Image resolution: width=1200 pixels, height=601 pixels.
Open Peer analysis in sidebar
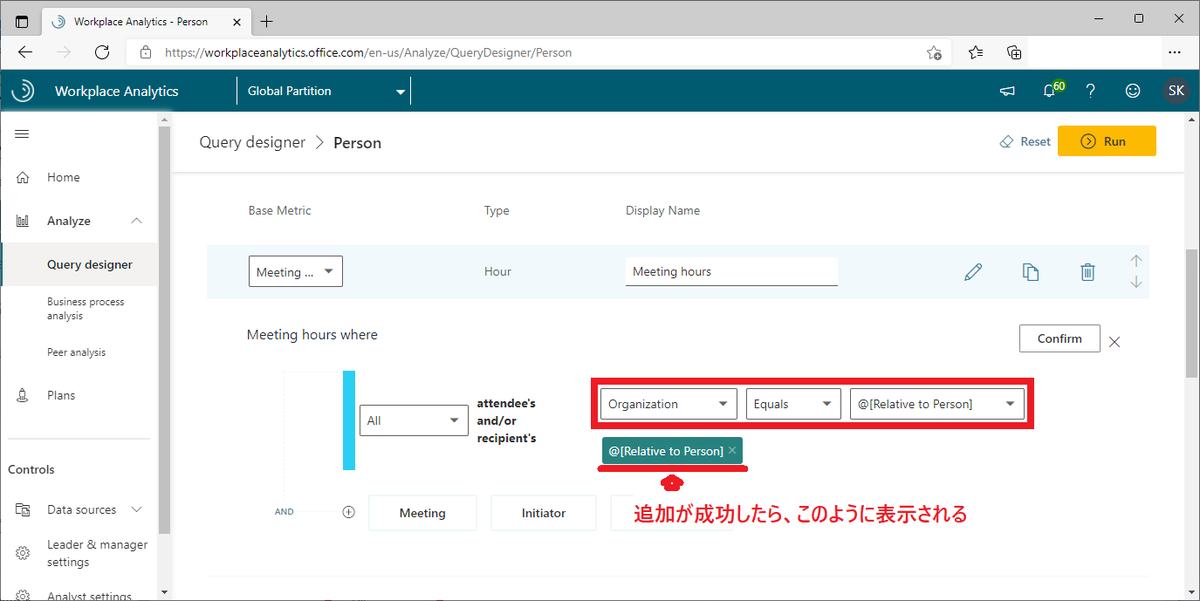[x=76, y=352]
